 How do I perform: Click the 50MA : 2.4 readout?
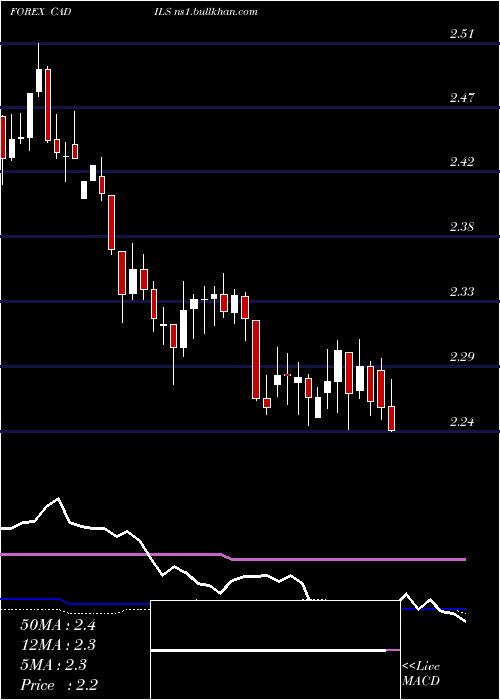coord(58,625)
